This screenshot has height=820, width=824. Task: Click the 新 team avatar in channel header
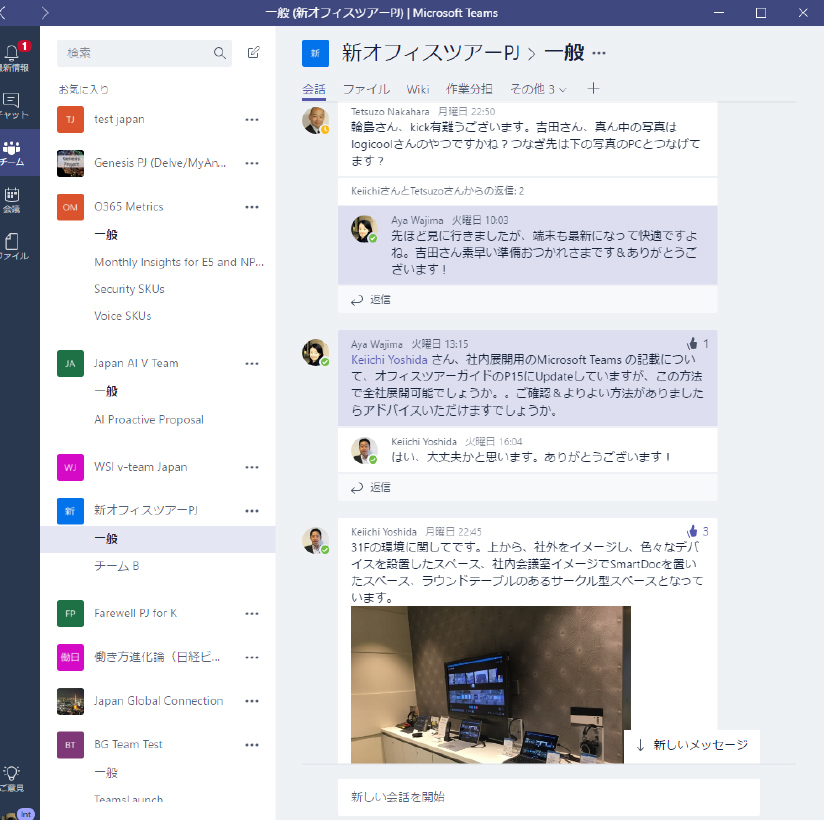(315, 53)
